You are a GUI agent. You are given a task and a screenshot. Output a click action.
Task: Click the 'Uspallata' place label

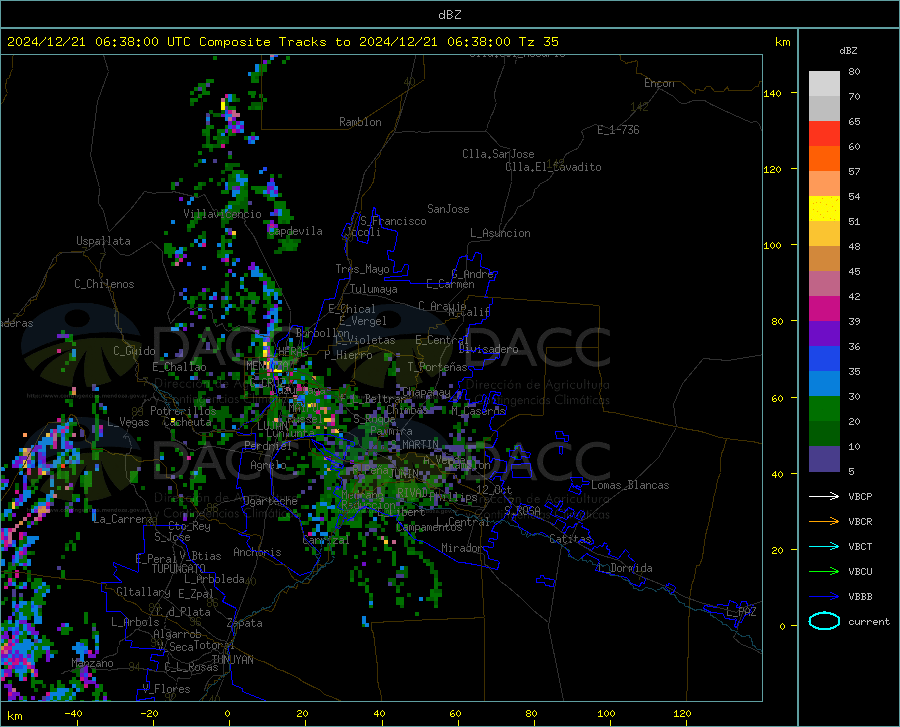[x=103, y=242]
